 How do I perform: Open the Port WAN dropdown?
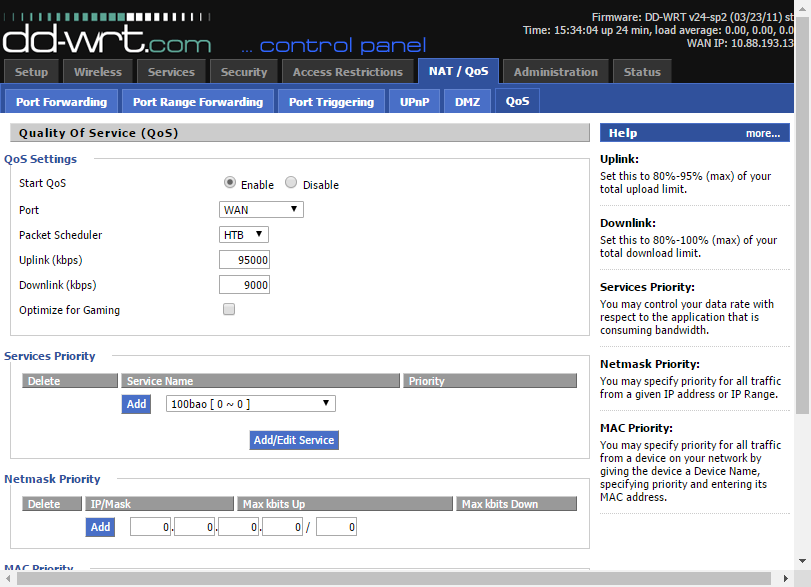click(x=261, y=210)
